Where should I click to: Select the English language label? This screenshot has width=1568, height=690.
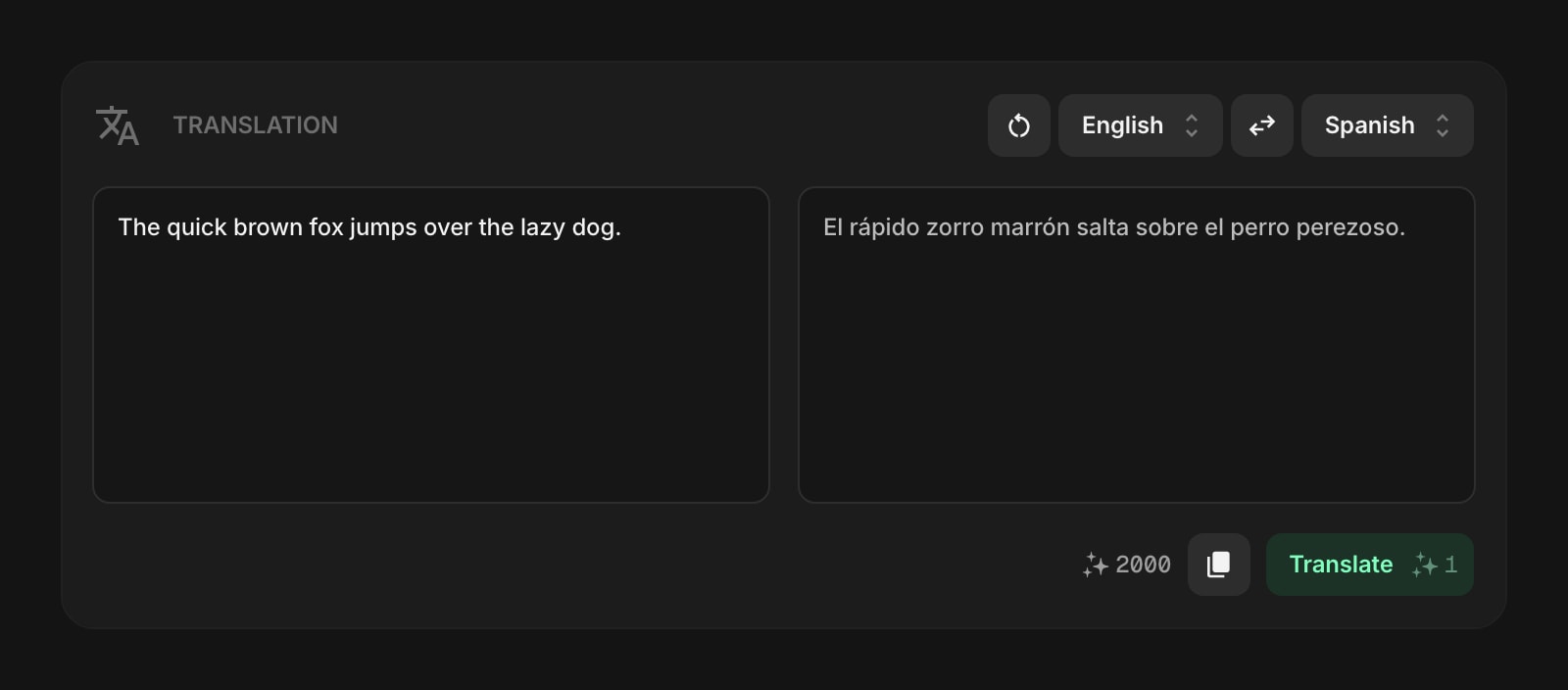1122,125
